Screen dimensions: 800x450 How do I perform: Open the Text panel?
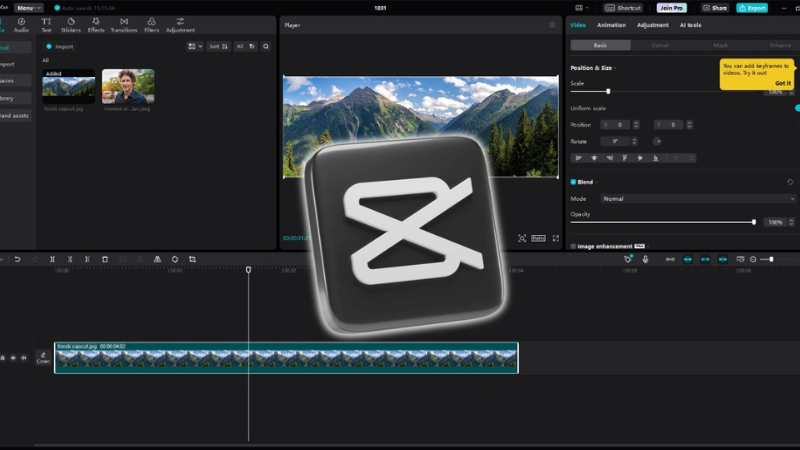46,25
